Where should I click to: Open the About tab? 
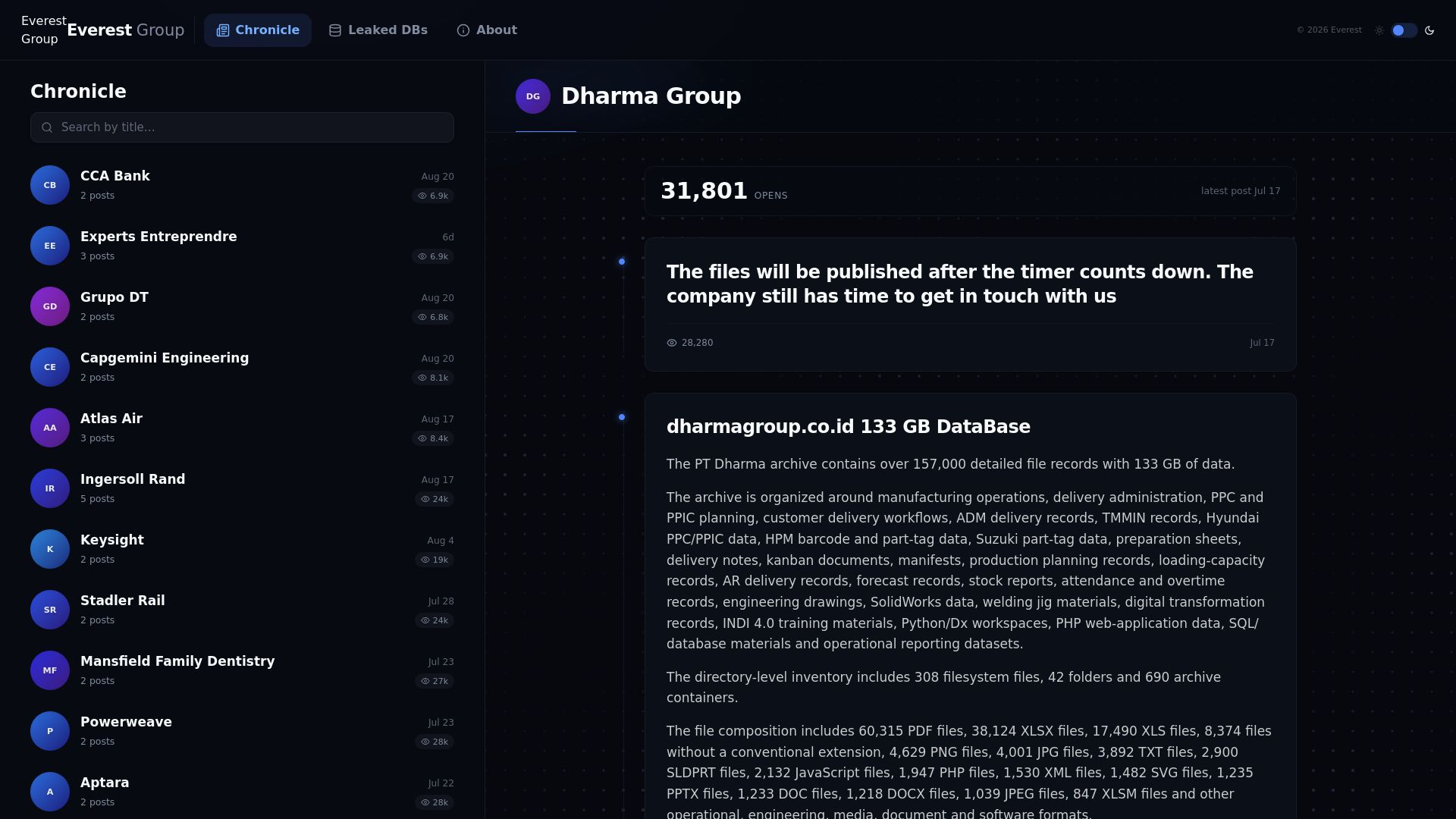(x=487, y=30)
